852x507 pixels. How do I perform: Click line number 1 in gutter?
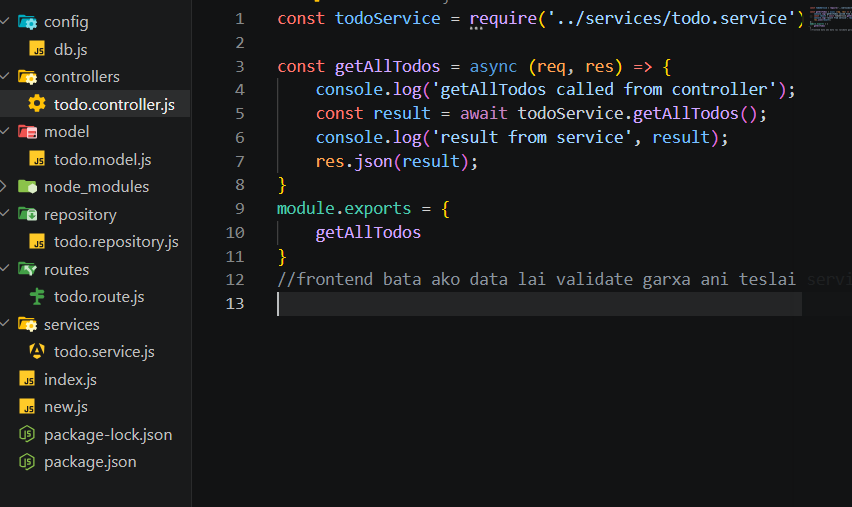click(x=240, y=19)
